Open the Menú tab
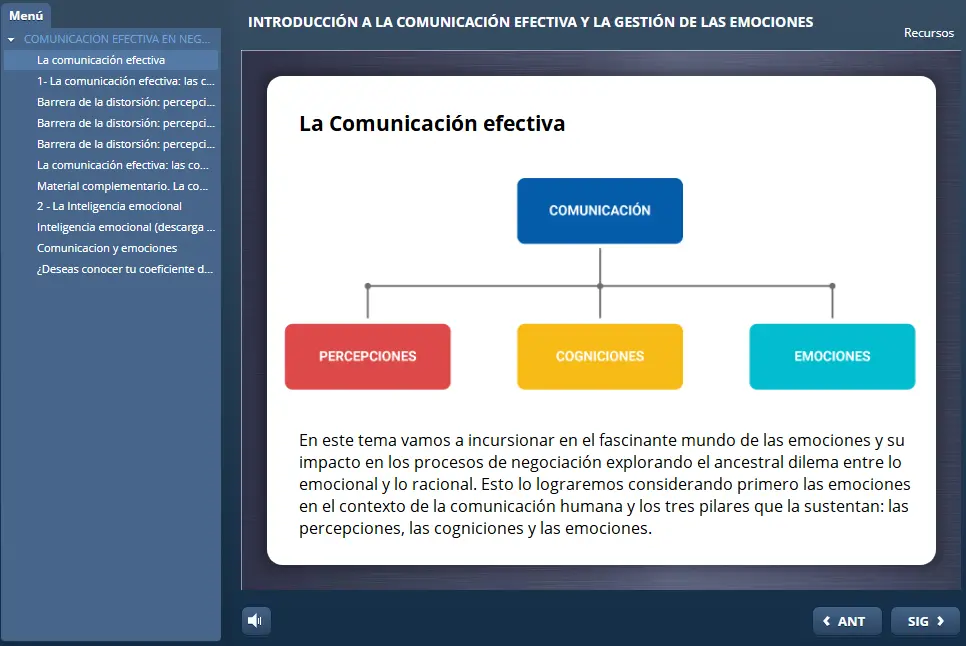This screenshot has width=966, height=646. (x=25, y=15)
